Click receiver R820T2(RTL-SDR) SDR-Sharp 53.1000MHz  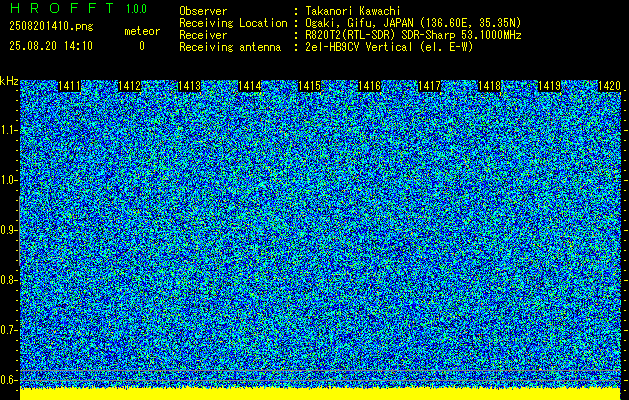click(413, 35)
